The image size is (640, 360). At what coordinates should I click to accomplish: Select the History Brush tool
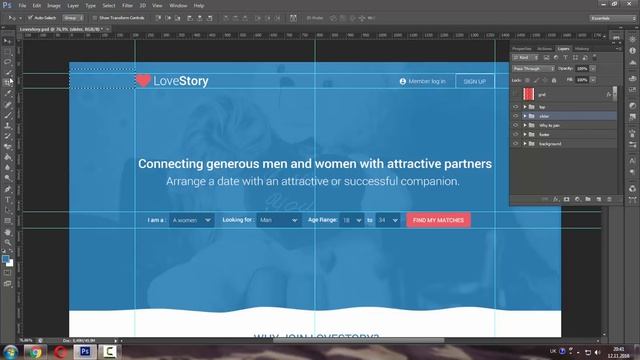pos(7,136)
